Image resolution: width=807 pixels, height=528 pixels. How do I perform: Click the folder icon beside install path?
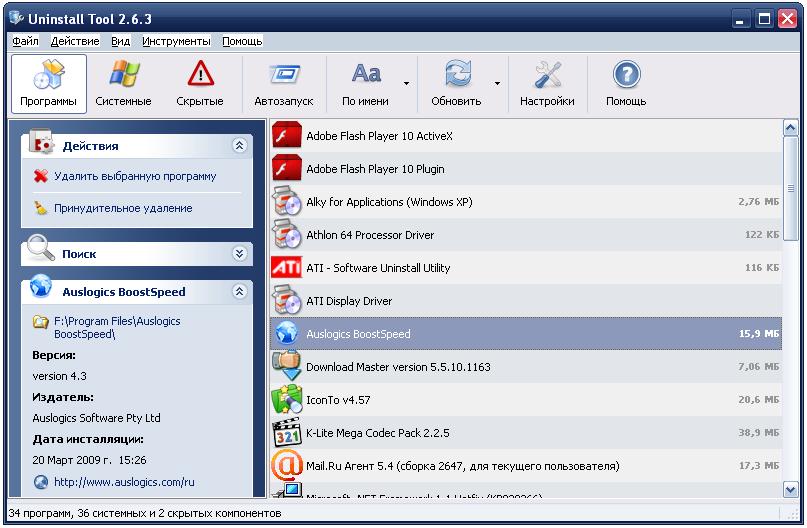click(41, 322)
